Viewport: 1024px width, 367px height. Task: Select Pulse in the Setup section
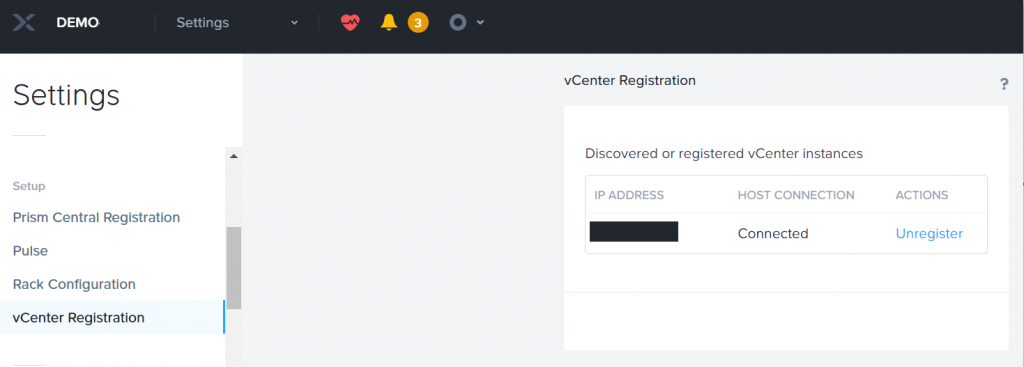30,251
